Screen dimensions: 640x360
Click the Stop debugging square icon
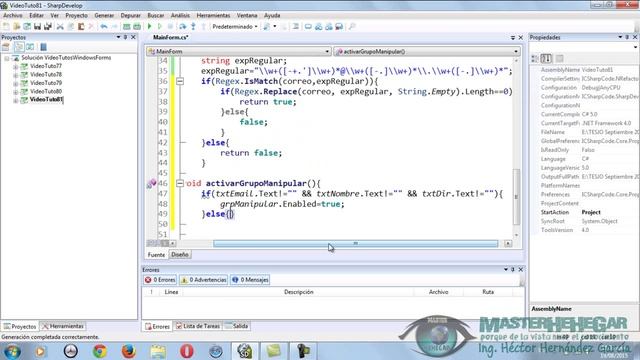click(x=170, y=27)
